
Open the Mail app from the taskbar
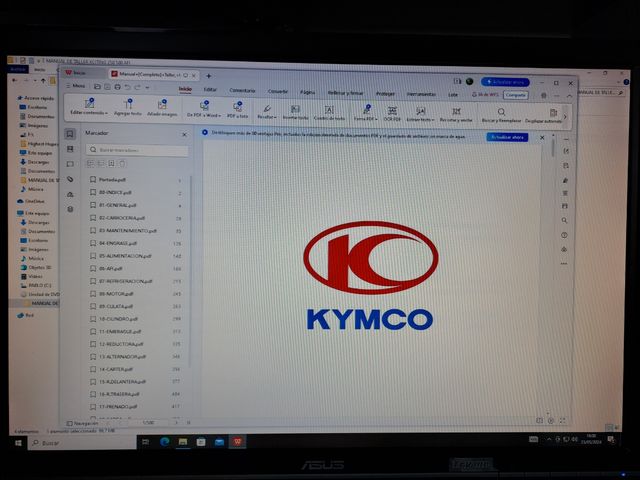[219, 442]
